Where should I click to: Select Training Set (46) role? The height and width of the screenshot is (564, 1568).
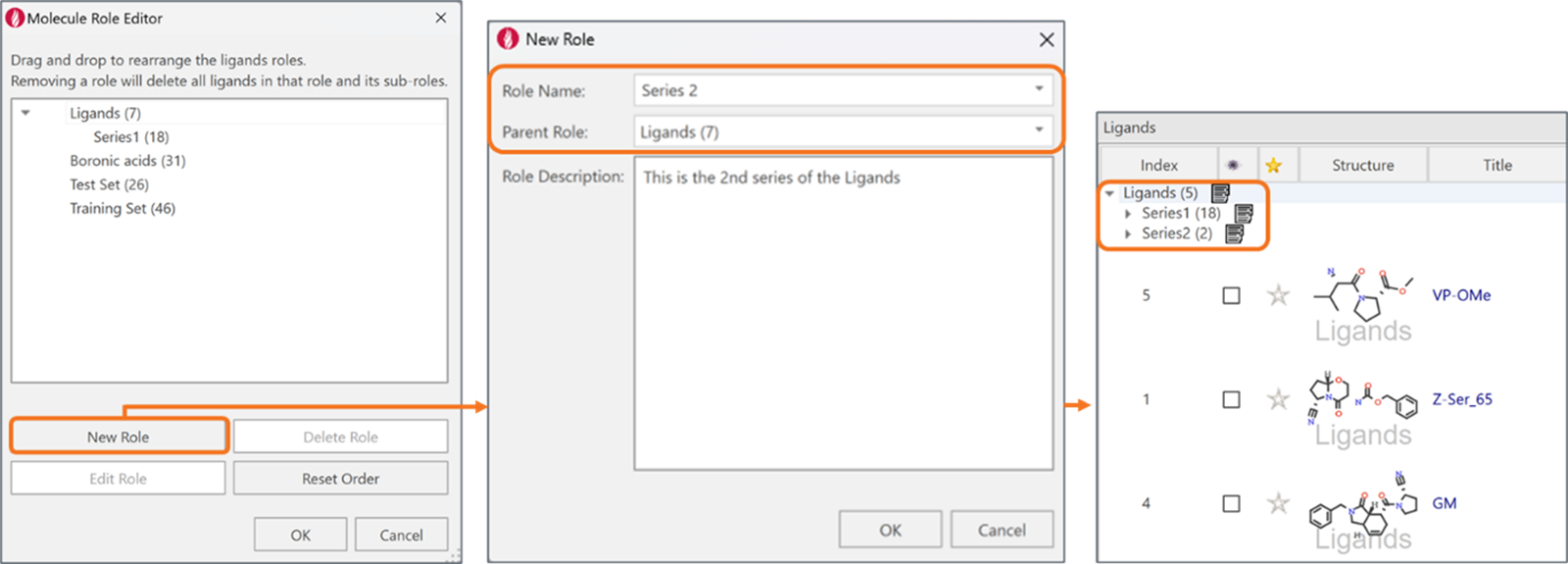[122, 208]
